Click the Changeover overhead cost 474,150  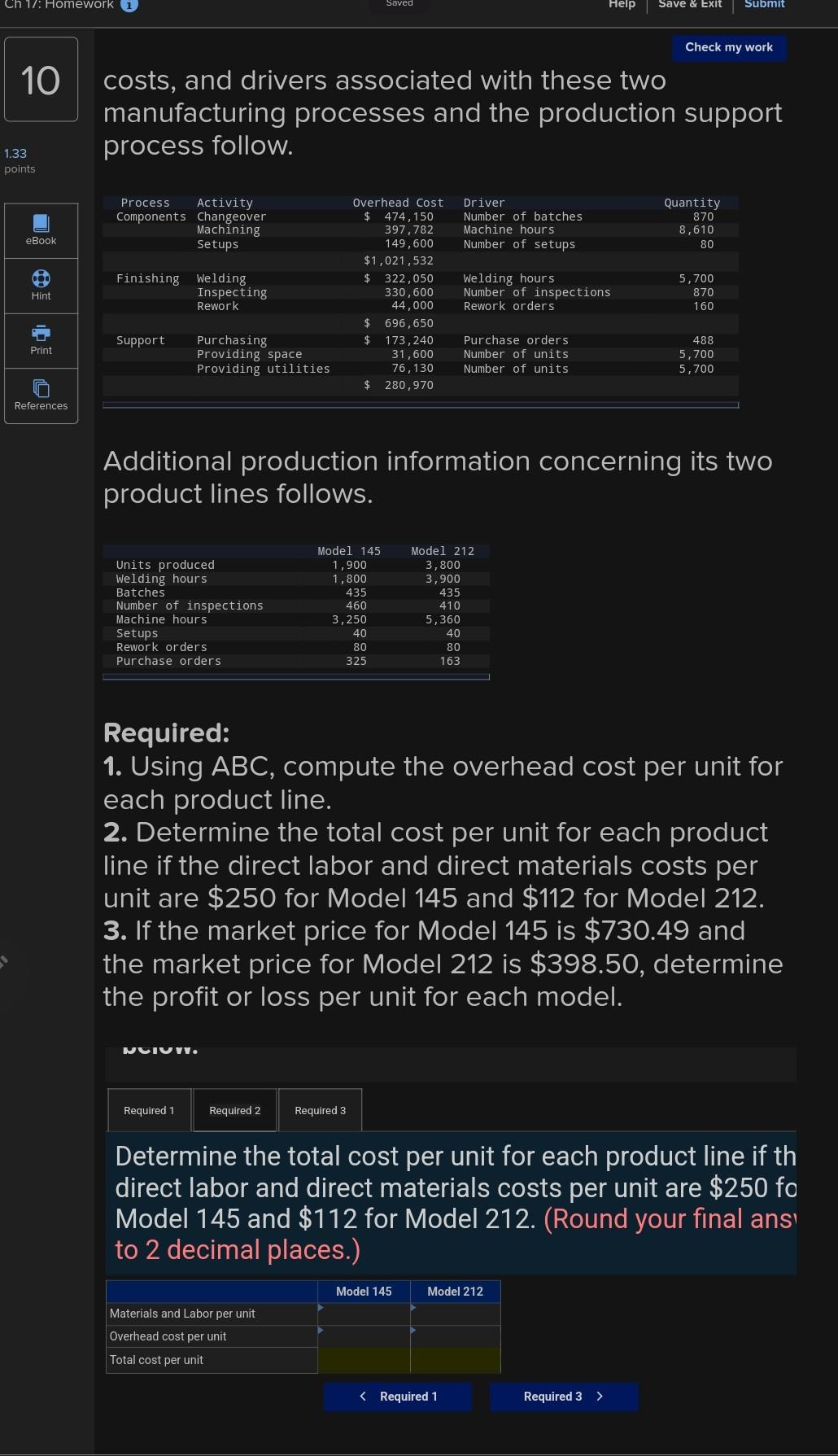pos(408,216)
